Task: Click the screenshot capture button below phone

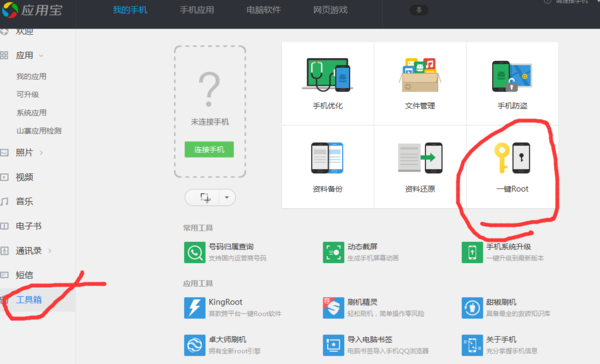Action: 205,198
